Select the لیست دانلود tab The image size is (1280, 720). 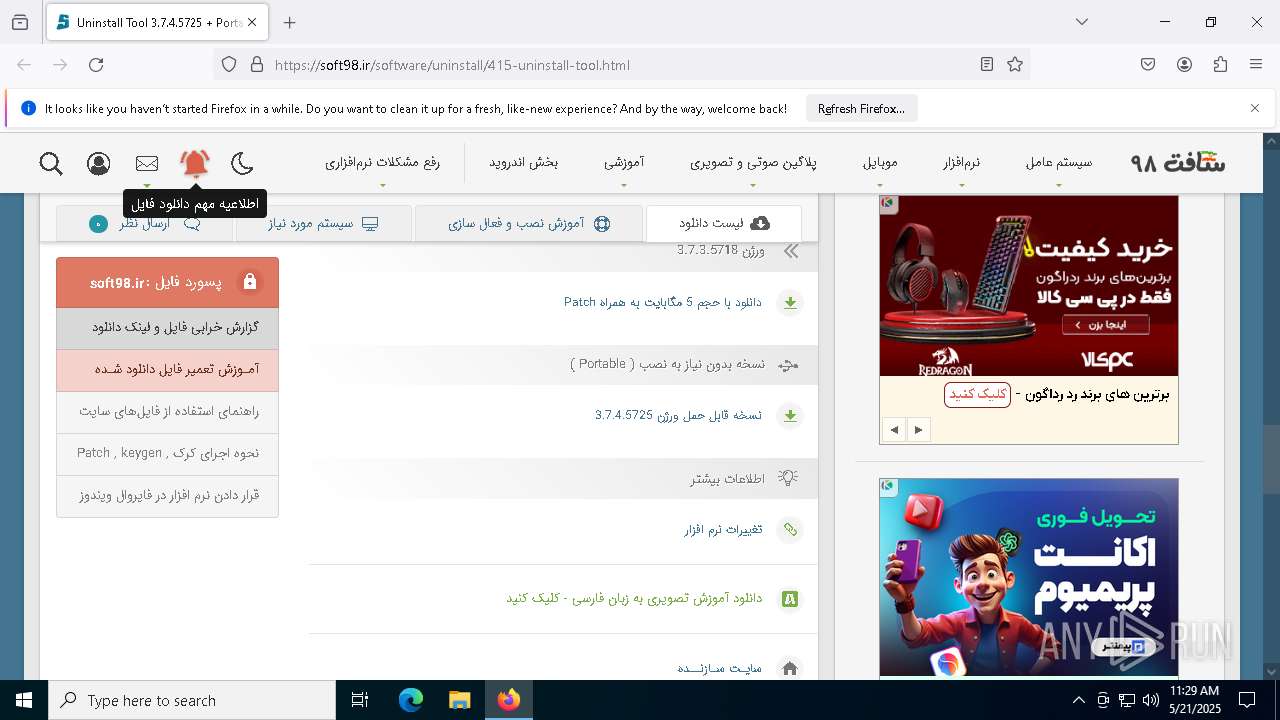coord(724,223)
